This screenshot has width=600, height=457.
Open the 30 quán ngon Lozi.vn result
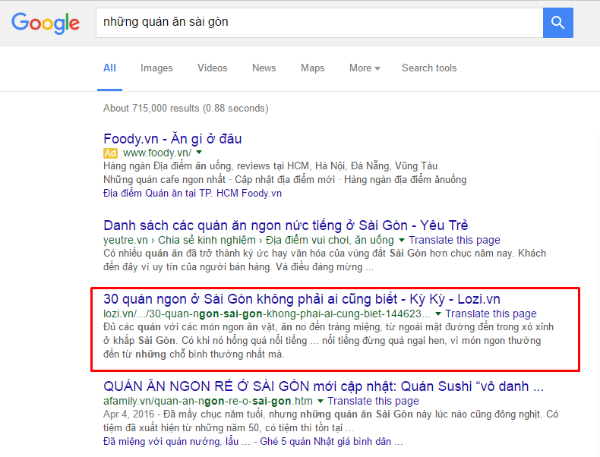[x=302, y=299]
